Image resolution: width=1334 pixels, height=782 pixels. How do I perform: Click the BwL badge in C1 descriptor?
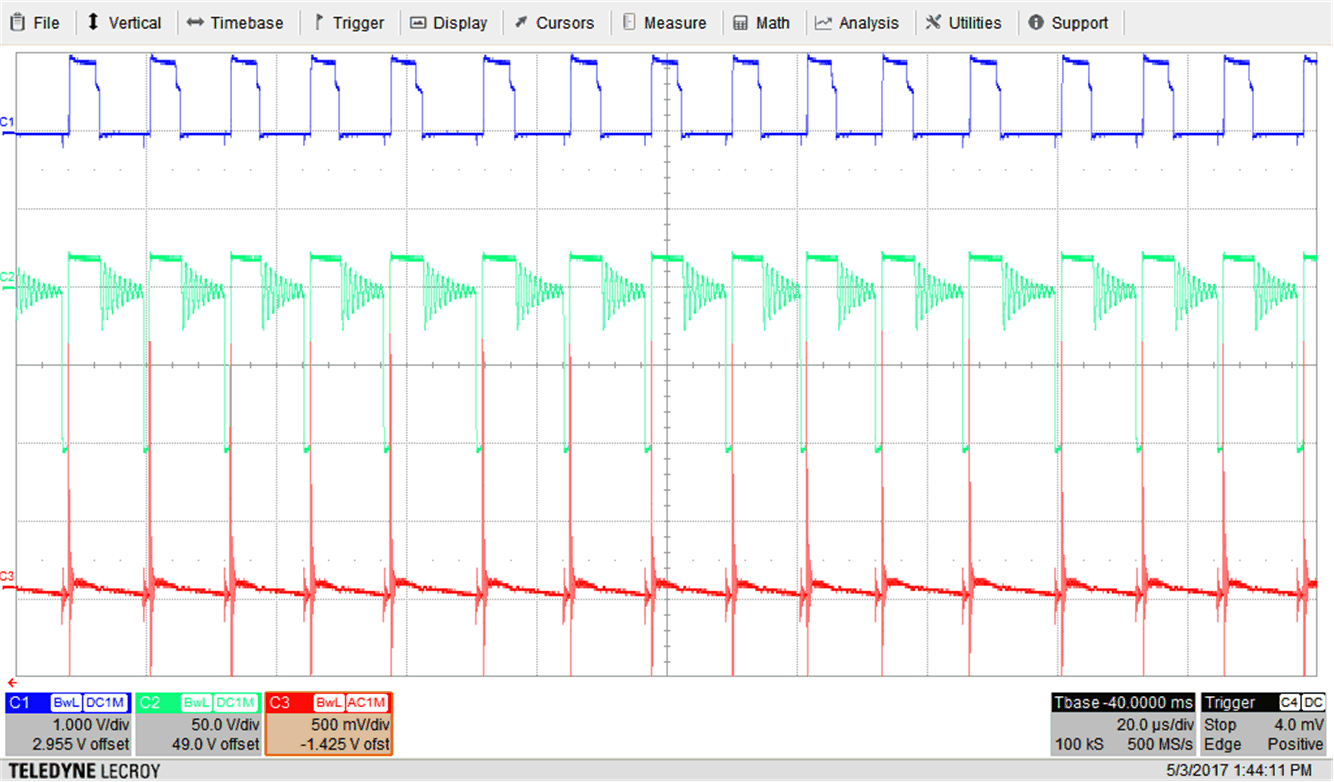click(66, 703)
